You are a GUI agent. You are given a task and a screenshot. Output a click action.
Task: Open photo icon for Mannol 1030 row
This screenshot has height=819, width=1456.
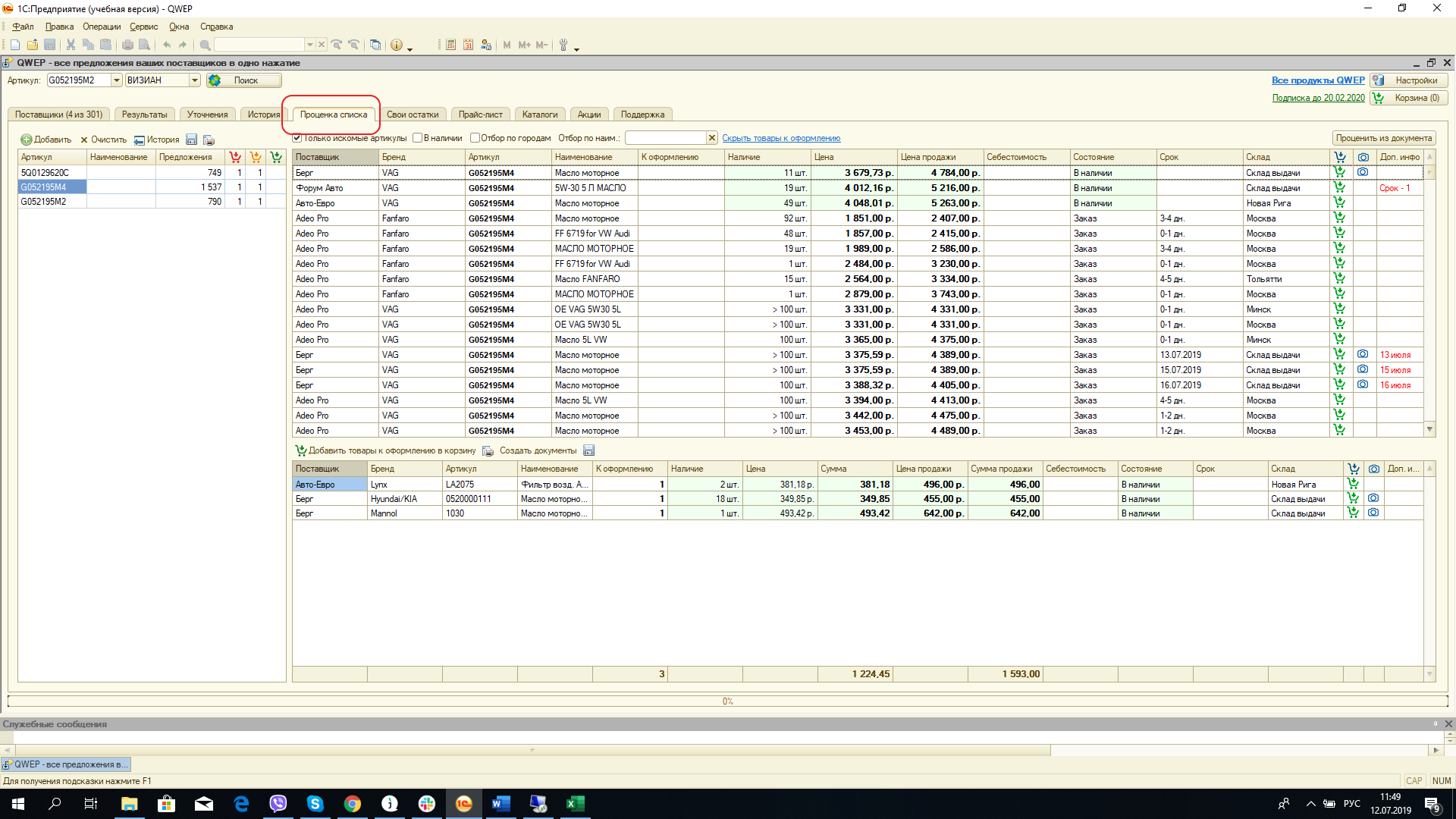pos(1373,513)
